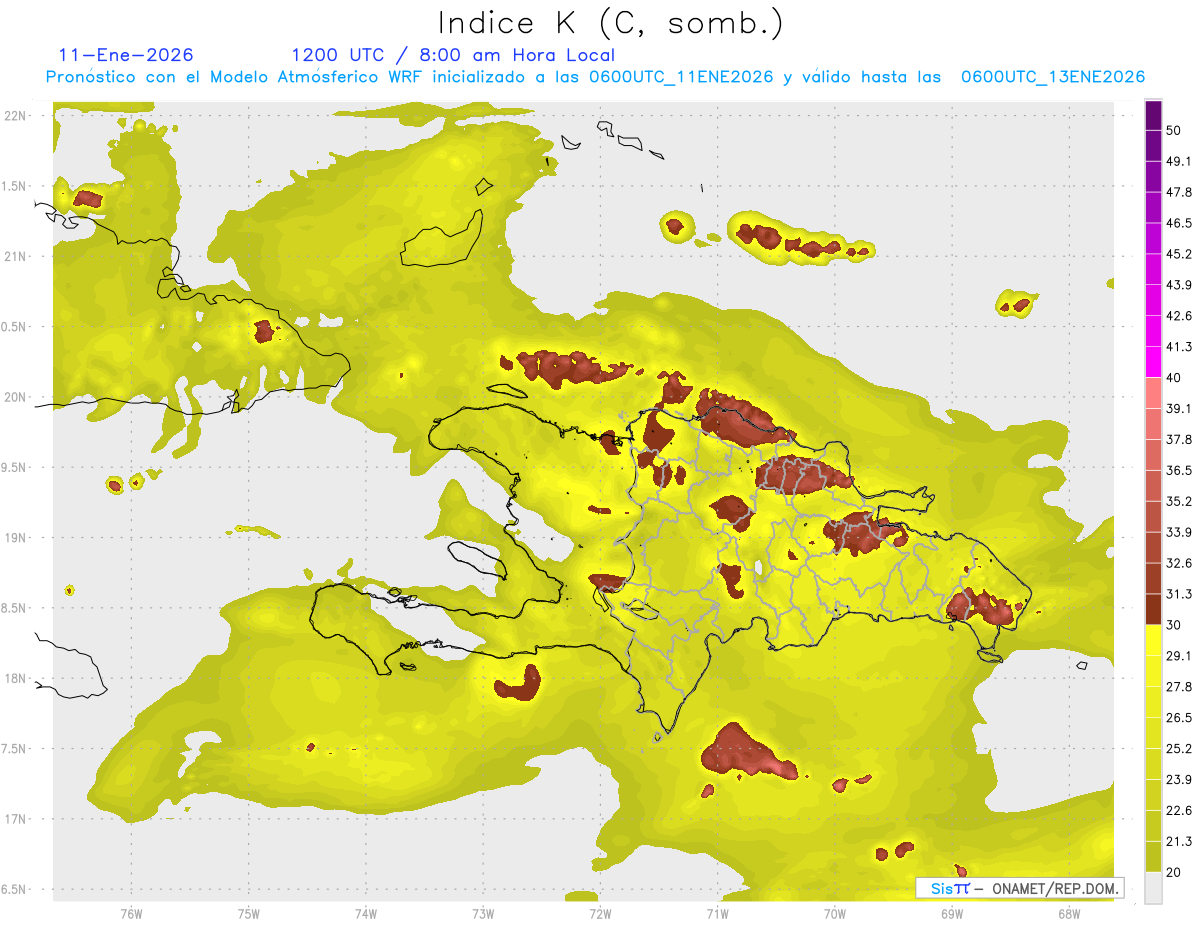
Task: Click the top dark purple colorbar band above 50
Action: (x=1153, y=116)
